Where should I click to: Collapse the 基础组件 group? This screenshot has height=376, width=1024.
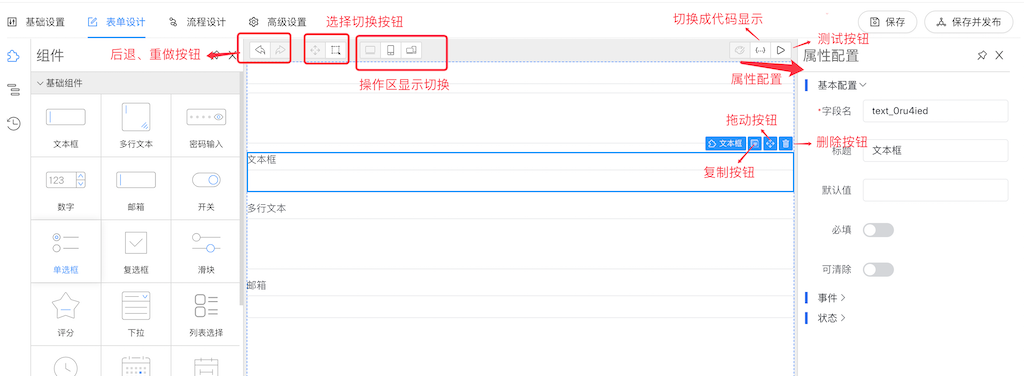(x=59, y=83)
